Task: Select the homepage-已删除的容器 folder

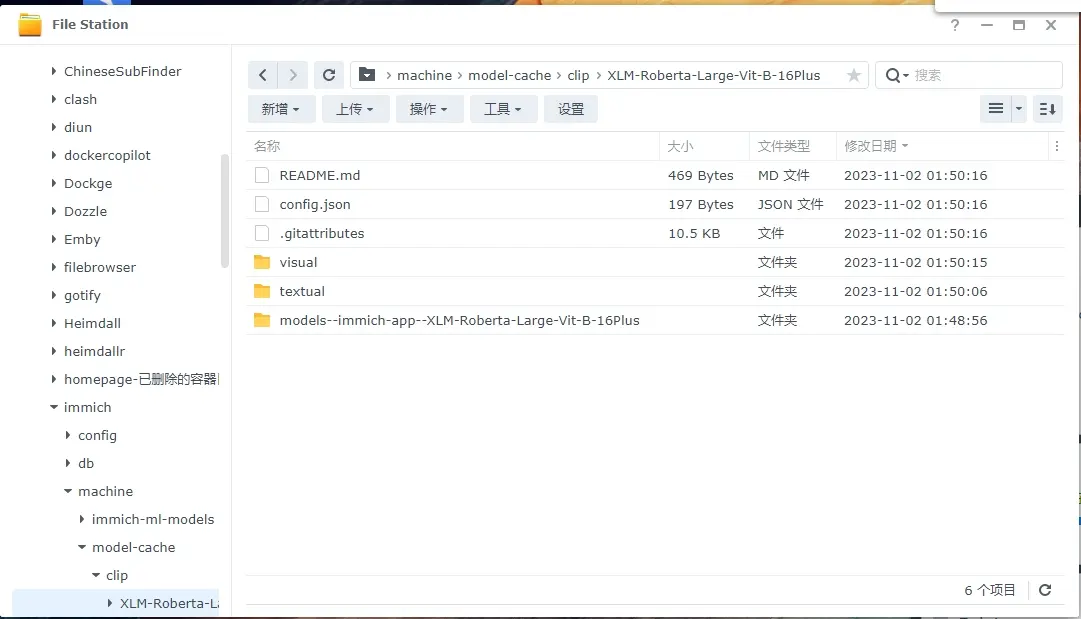Action: (x=141, y=379)
